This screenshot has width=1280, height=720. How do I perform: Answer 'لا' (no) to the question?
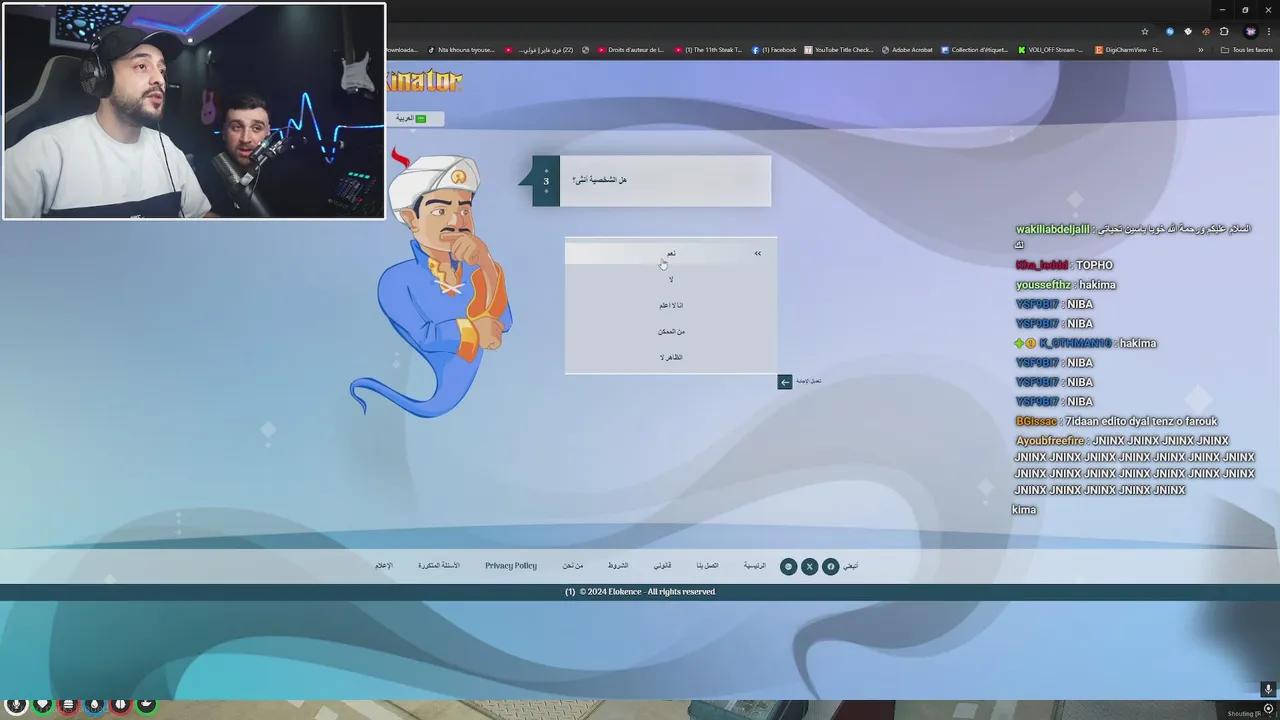[670, 279]
